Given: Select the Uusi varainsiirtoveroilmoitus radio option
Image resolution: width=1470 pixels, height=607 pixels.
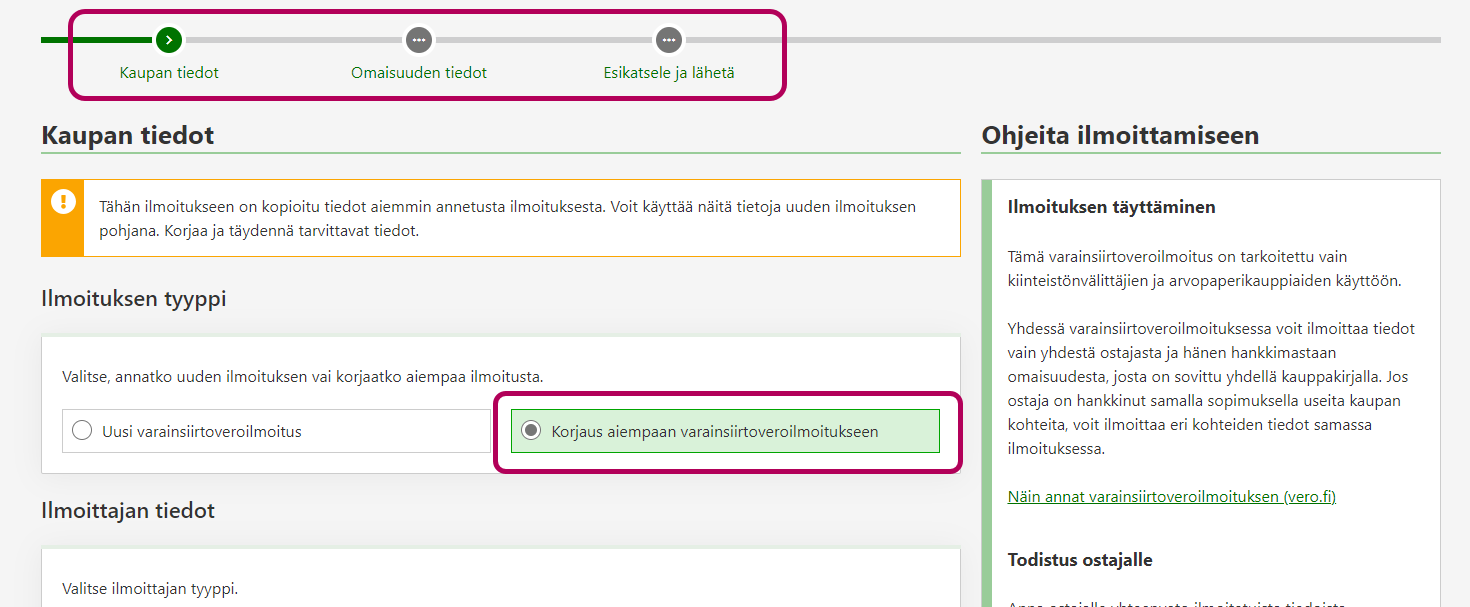Looking at the screenshot, I should (x=83, y=431).
